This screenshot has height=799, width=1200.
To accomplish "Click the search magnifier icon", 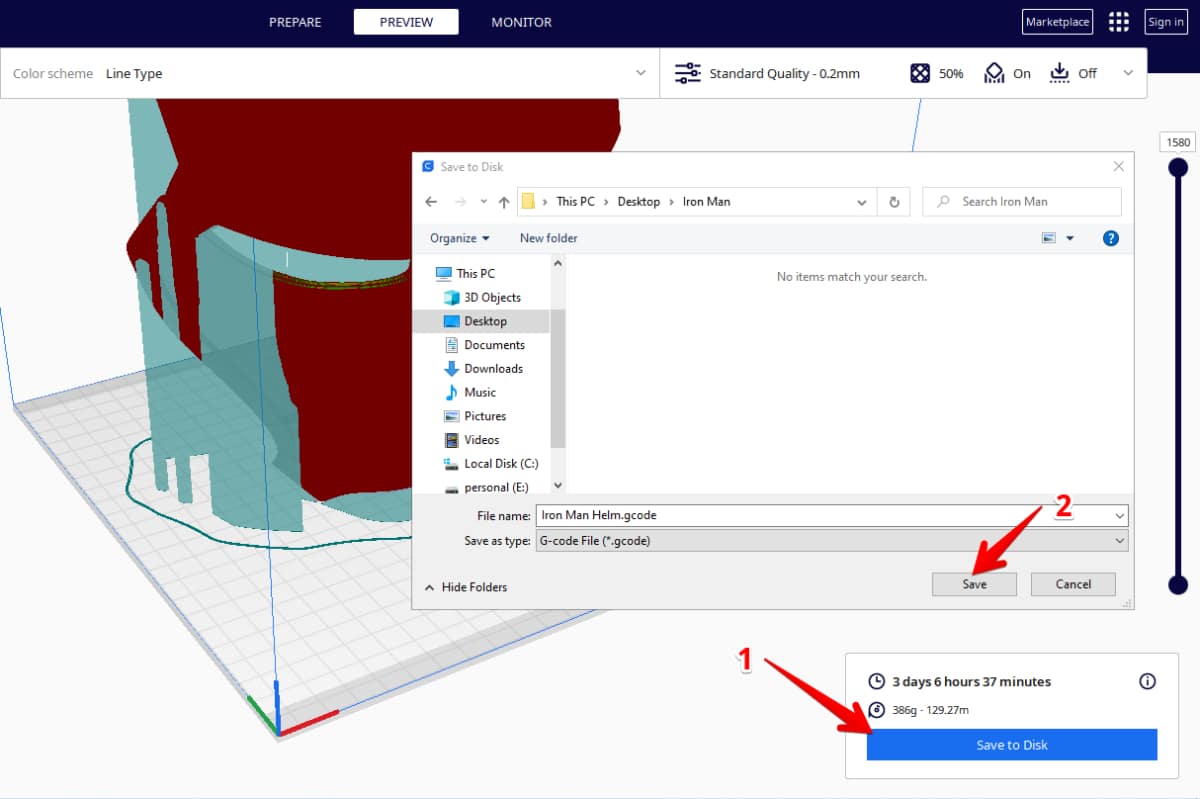I will click(x=943, y=202).
